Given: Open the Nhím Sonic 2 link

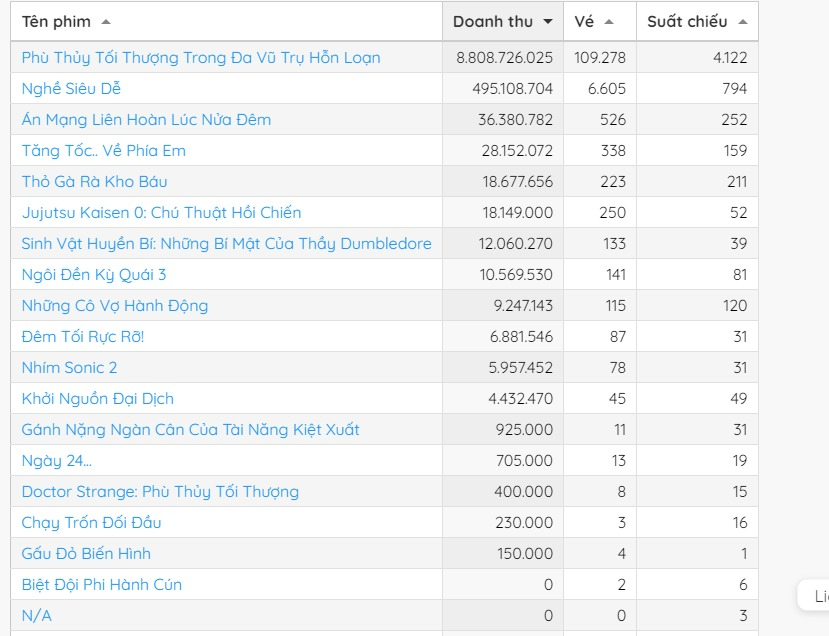Looking at the screenshot, I should (x=69, y=367).
